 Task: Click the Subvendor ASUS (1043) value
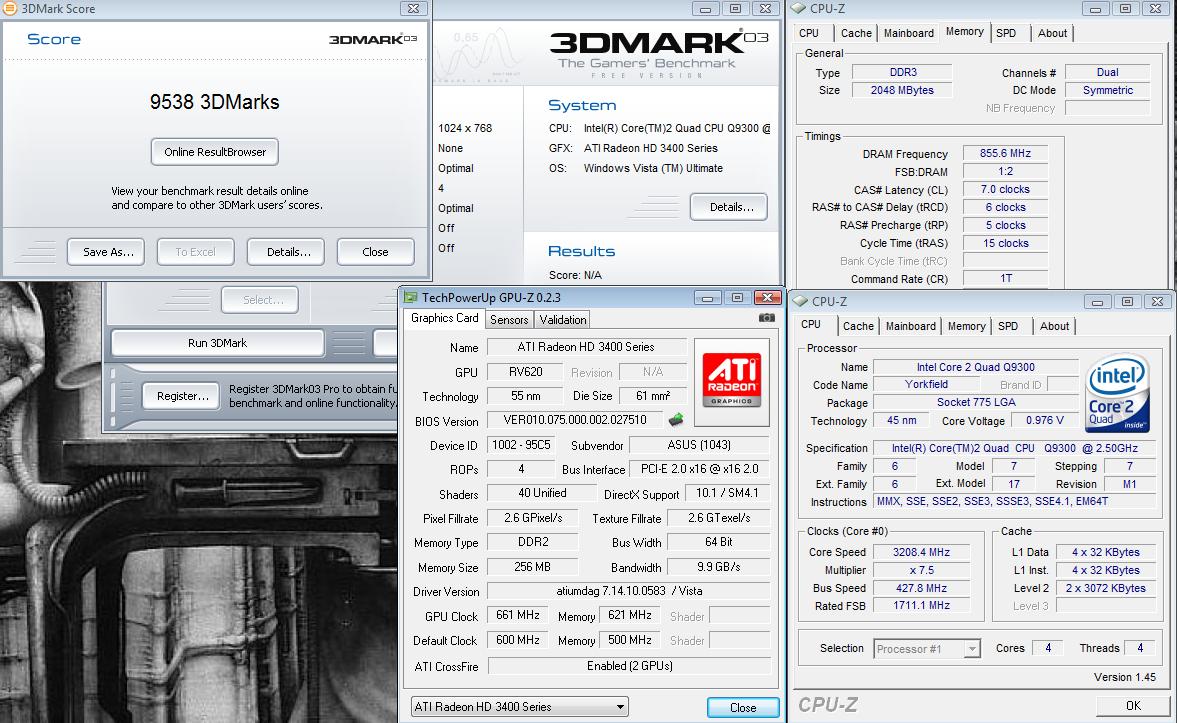tap(699, 444)
